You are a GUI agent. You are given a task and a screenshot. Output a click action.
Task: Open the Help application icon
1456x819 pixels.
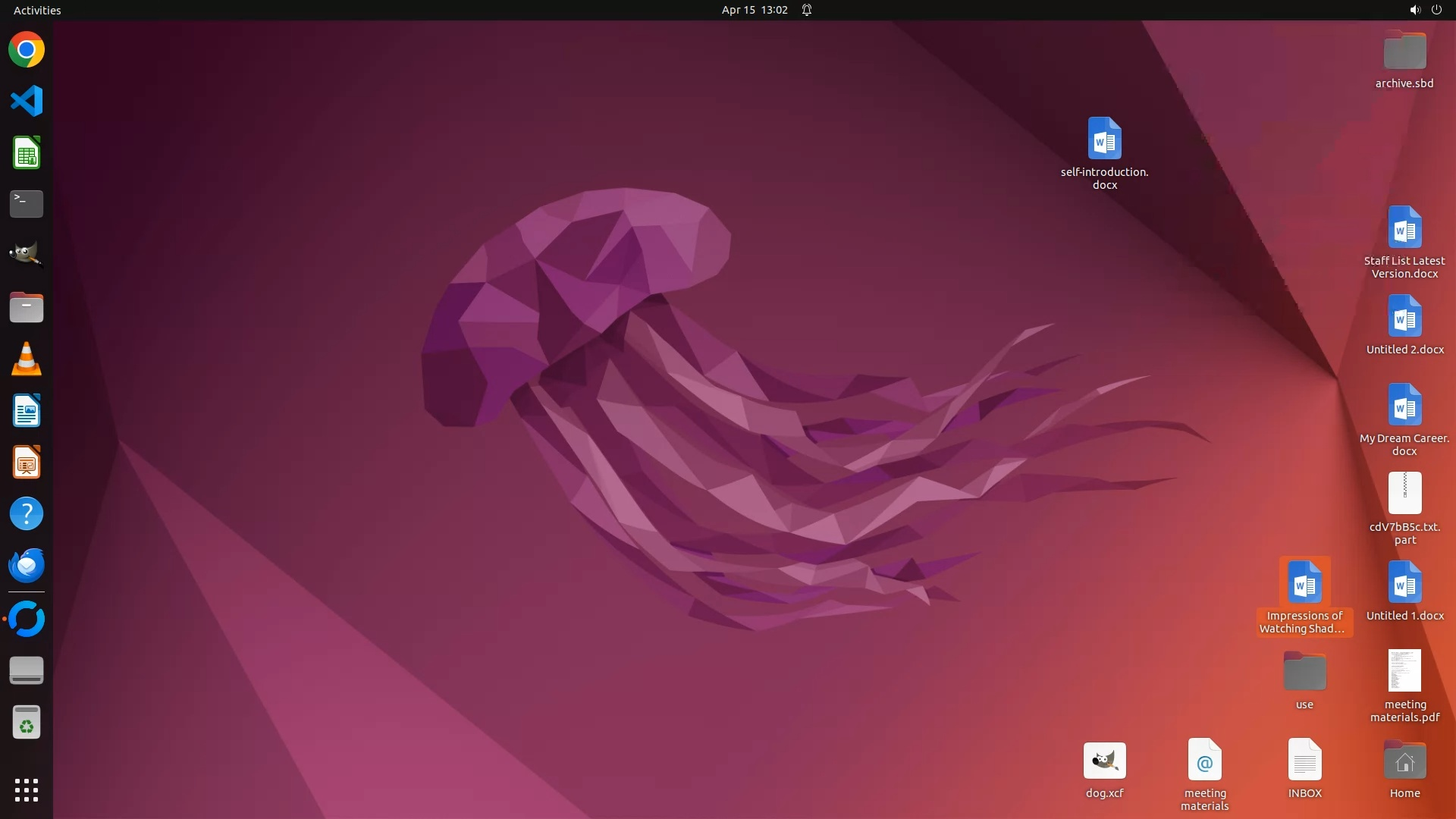27,514
